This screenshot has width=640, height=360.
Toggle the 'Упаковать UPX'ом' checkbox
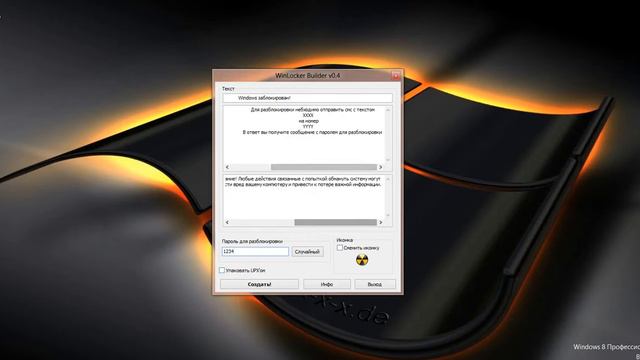[222, 270]
